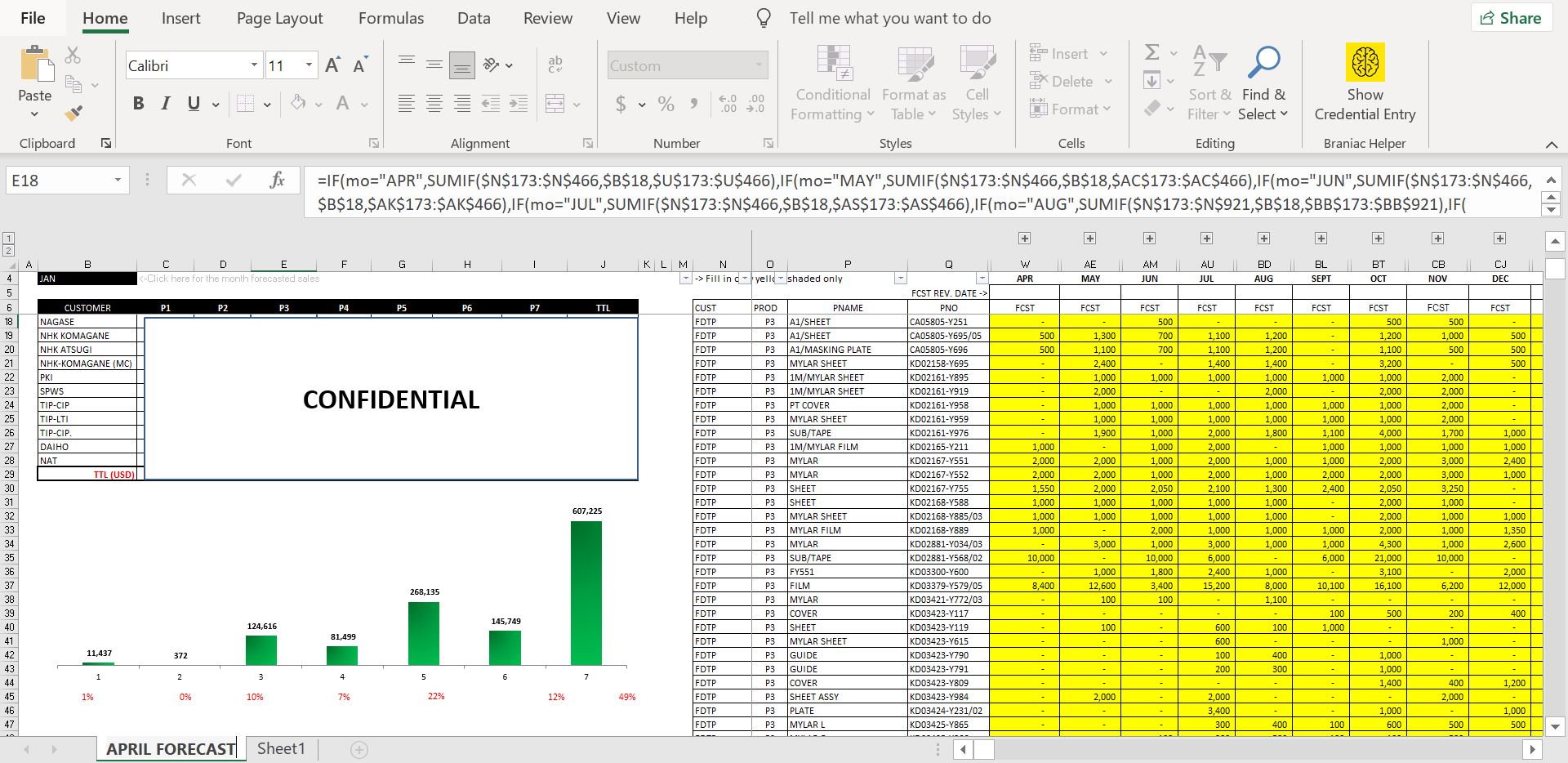Expand the column group above column W
This screenshot has width=1568, height=763.
point(1024,239)
